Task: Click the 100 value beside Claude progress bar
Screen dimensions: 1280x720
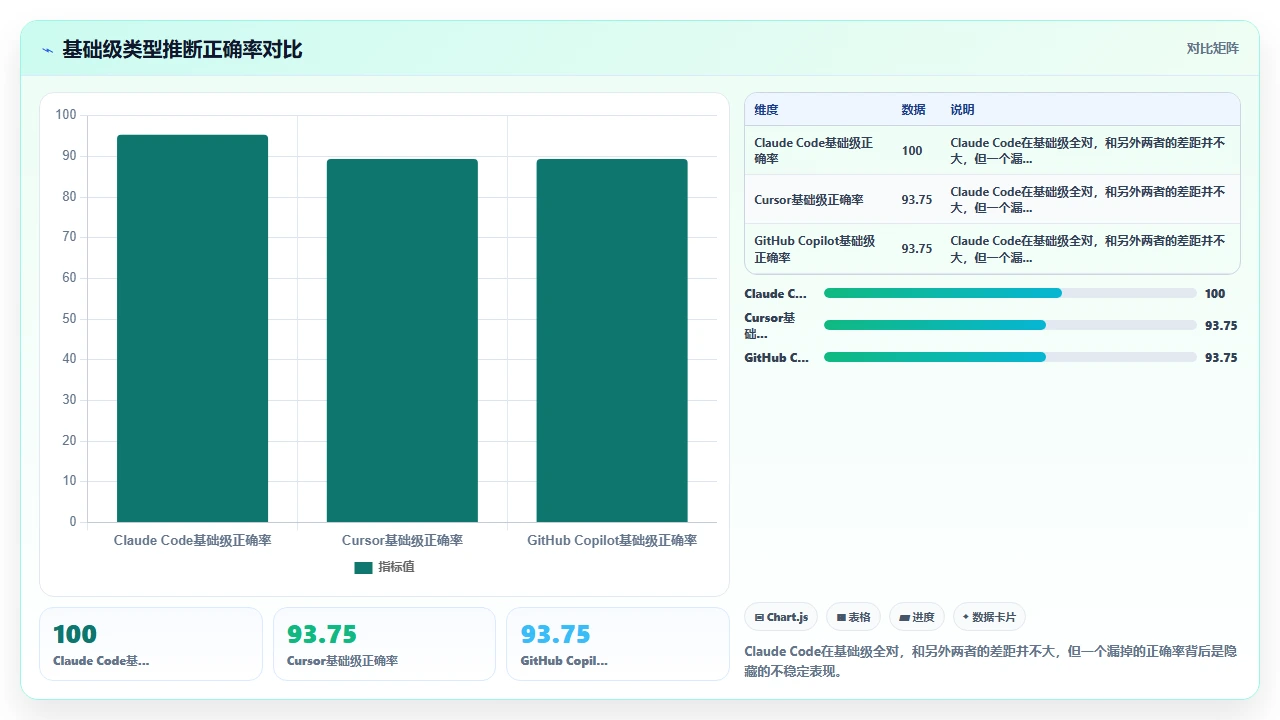Action: point(1215,293)
